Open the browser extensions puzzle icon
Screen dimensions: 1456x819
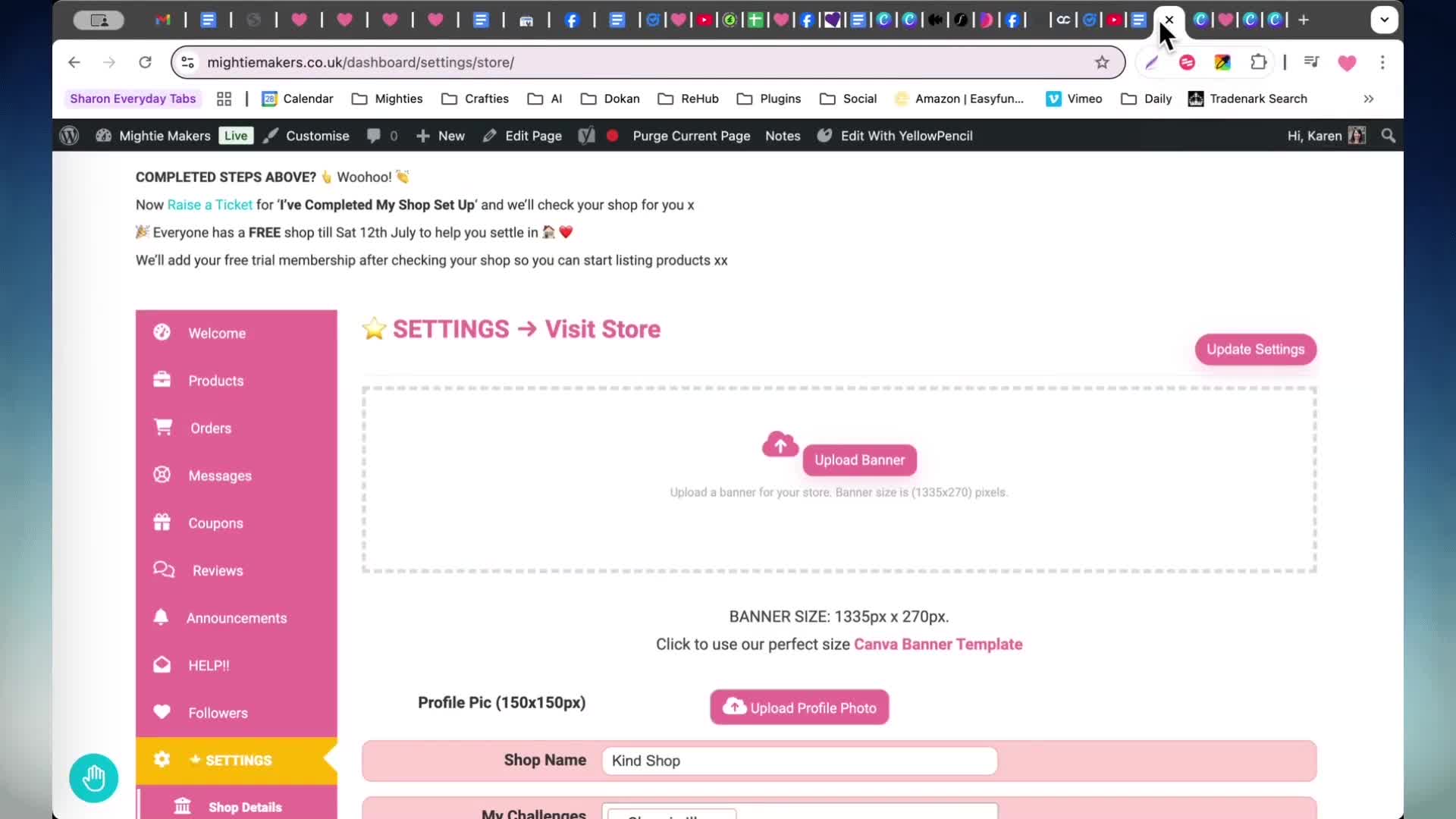point(1259,62)
